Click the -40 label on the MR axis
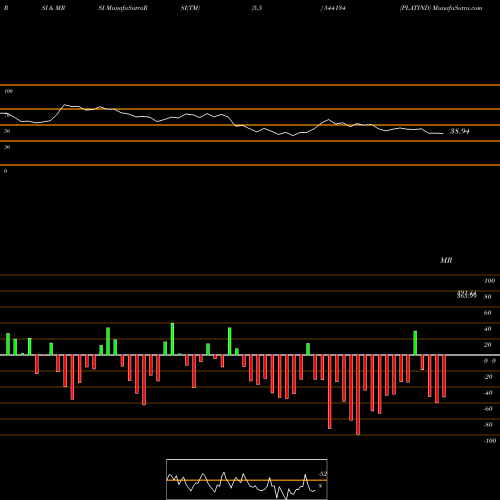This screenshot has height=500, width=500. coord(488,393)
